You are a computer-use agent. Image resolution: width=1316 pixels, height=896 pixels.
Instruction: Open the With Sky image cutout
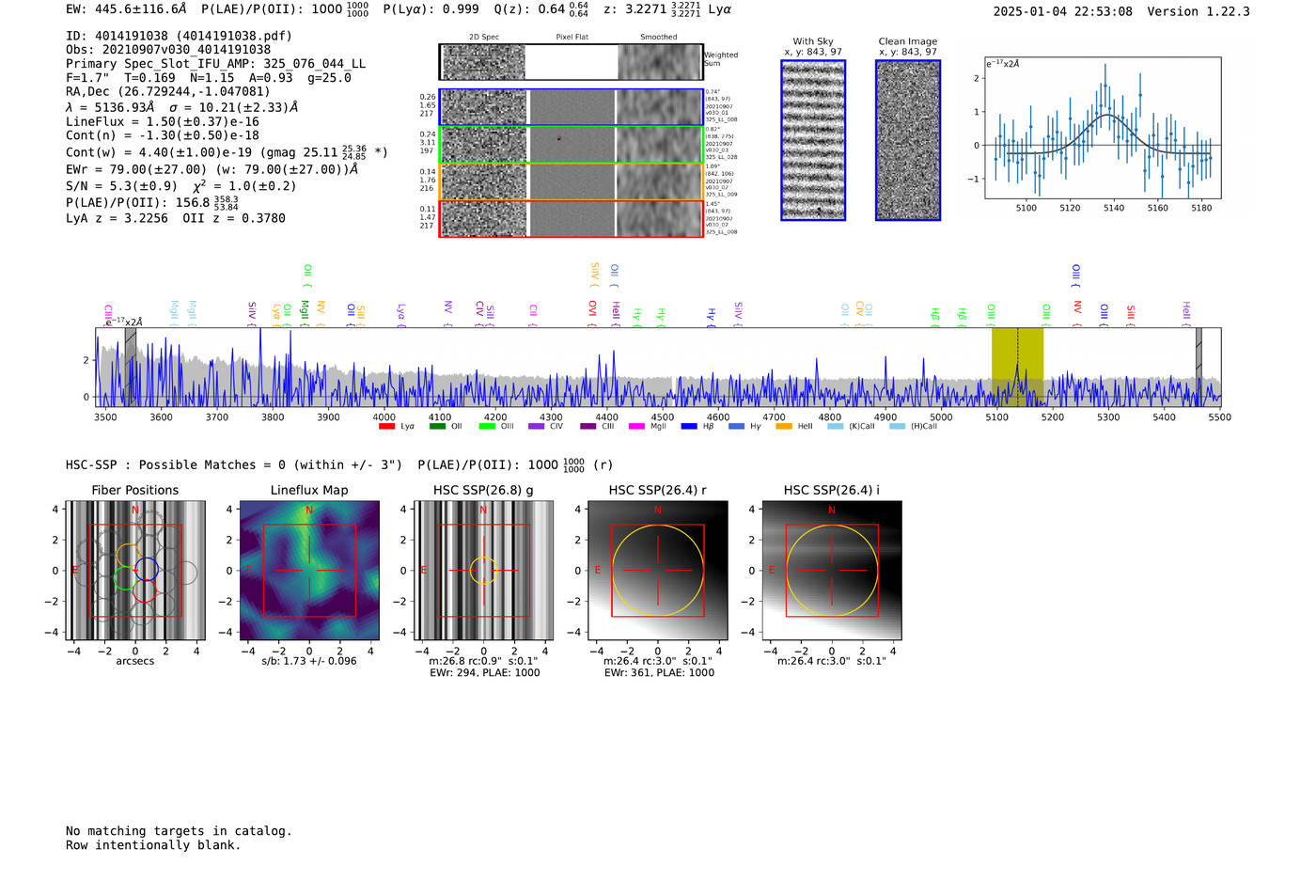pos(813,140)
